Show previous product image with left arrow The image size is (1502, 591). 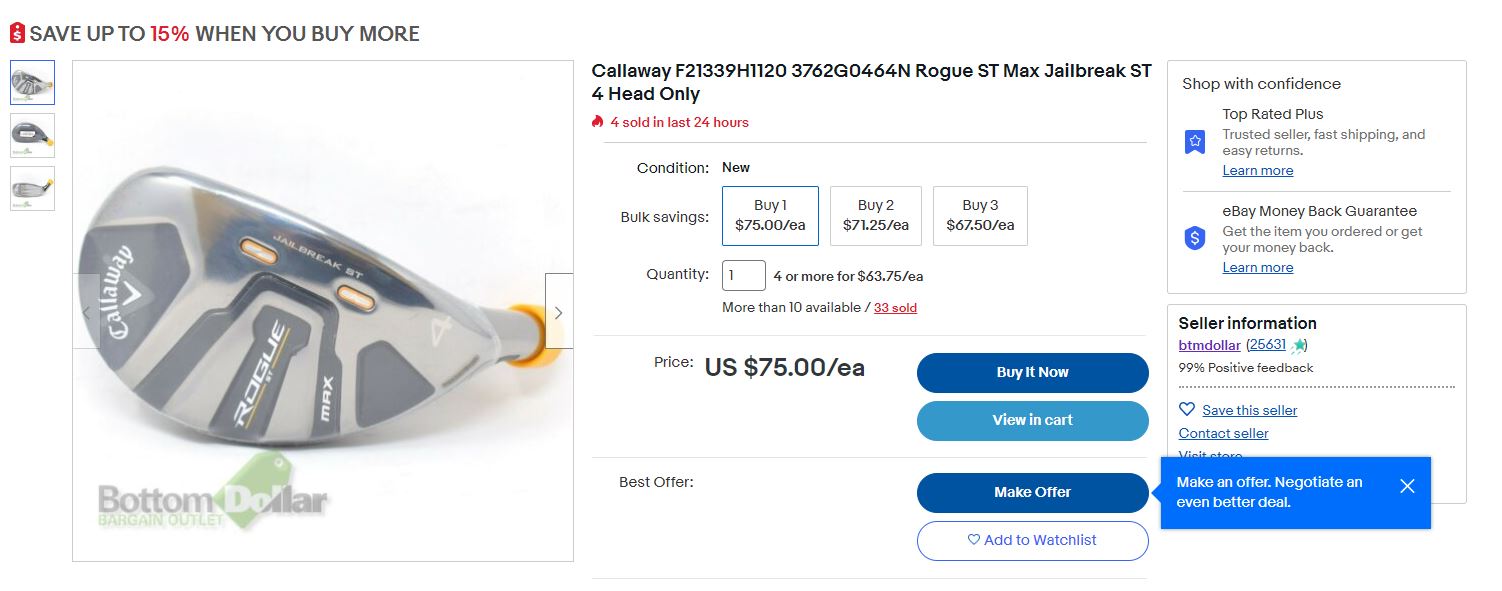87,311
